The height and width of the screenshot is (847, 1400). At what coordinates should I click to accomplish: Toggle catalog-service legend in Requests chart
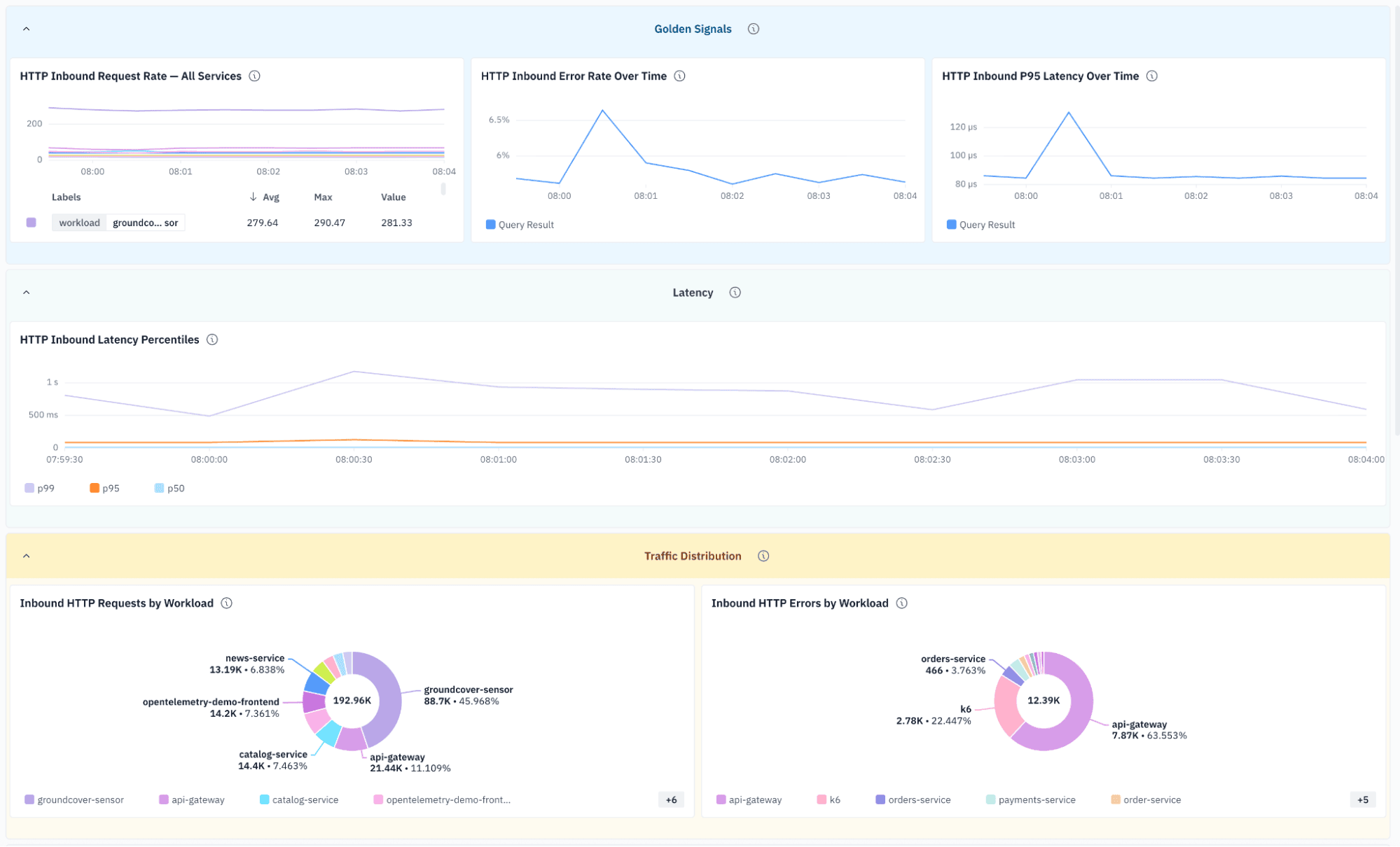(x=299, y=799)
